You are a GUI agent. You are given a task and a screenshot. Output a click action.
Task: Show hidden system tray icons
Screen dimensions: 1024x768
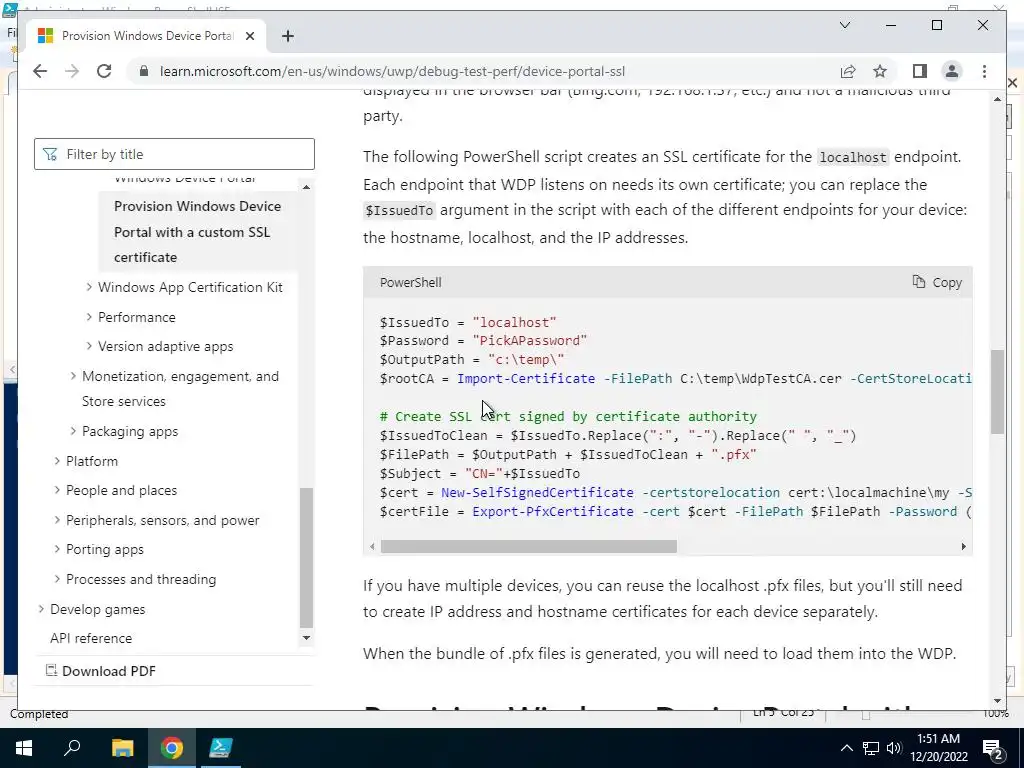[x=846, y=748]
